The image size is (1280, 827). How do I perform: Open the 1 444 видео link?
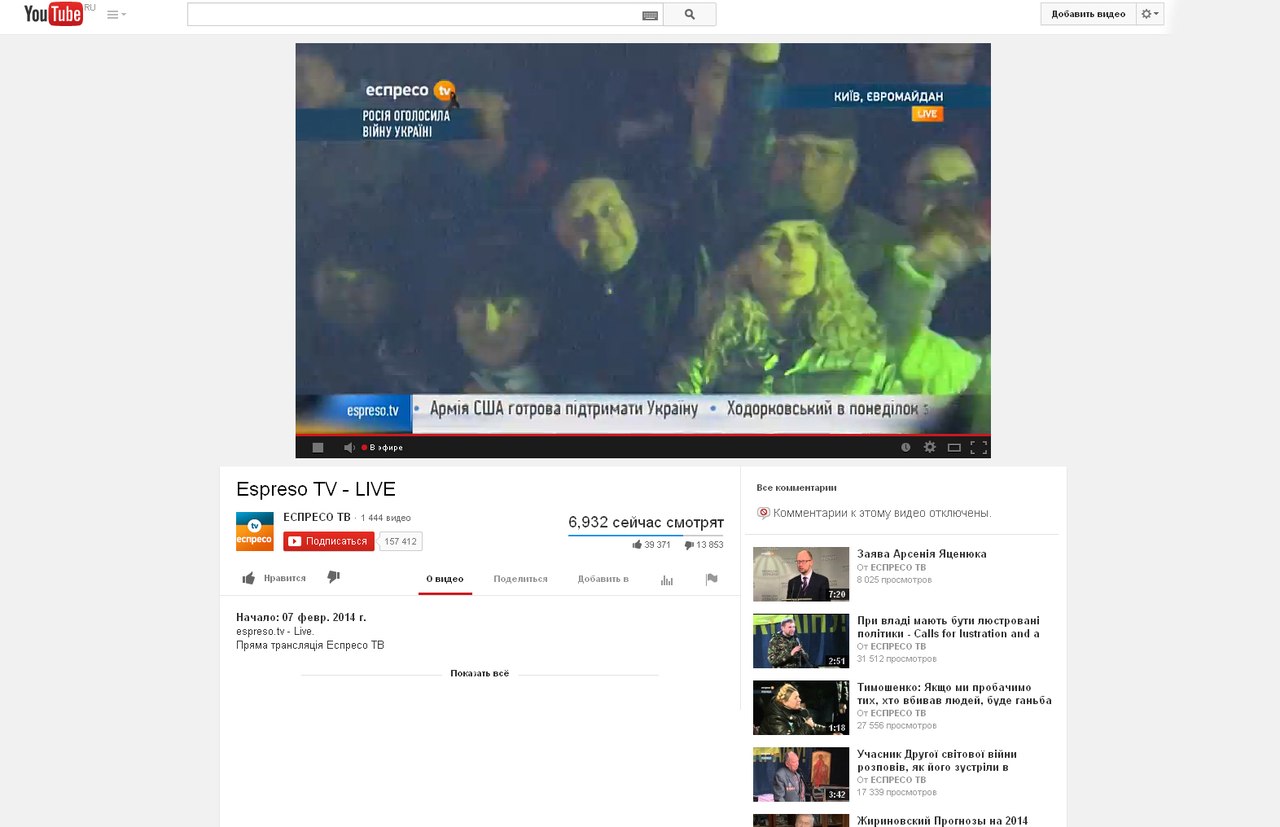click(386, 518)
